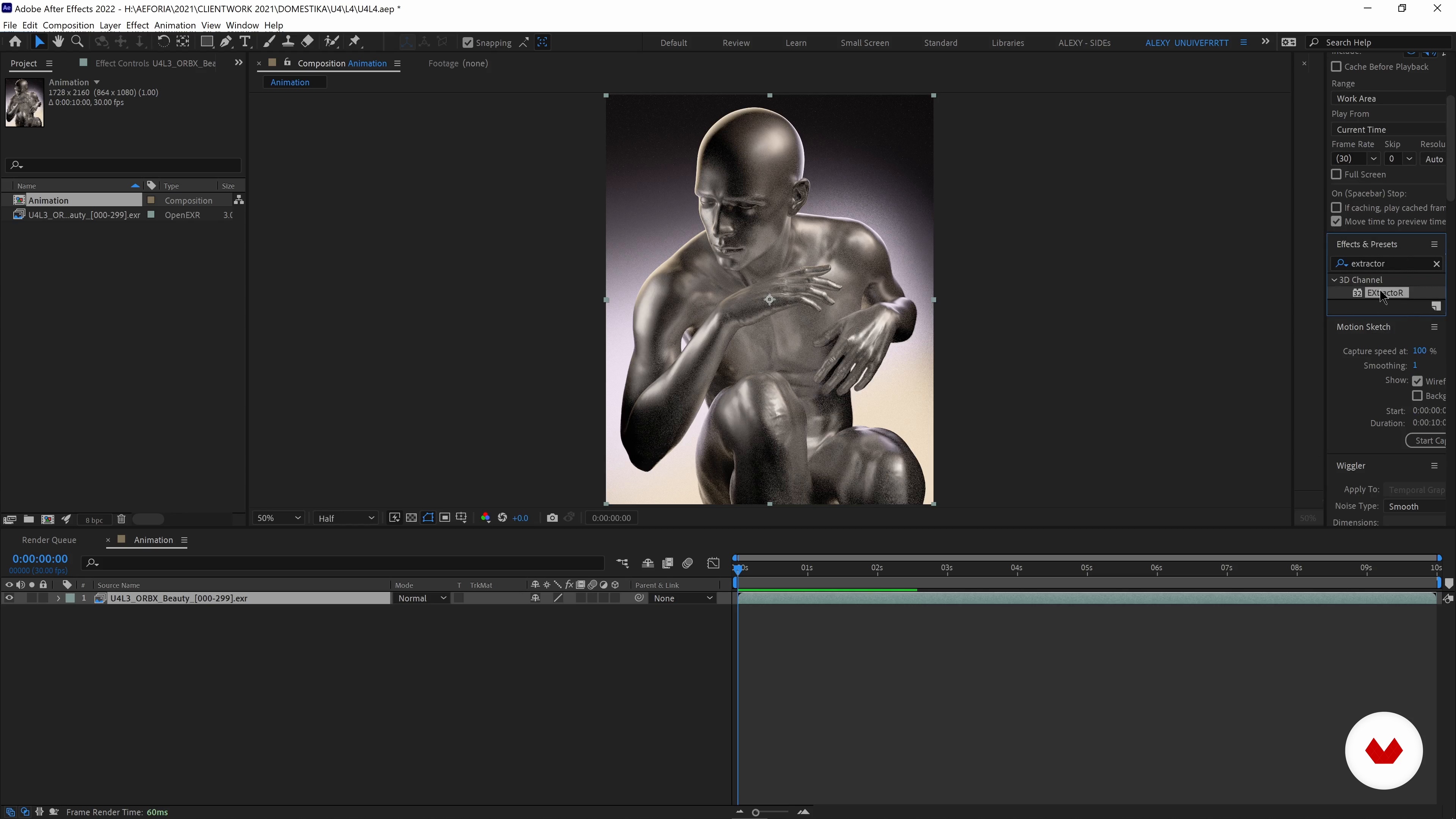Open the Composition menu
The image size is (1456, 819).
tap(68, 25)
